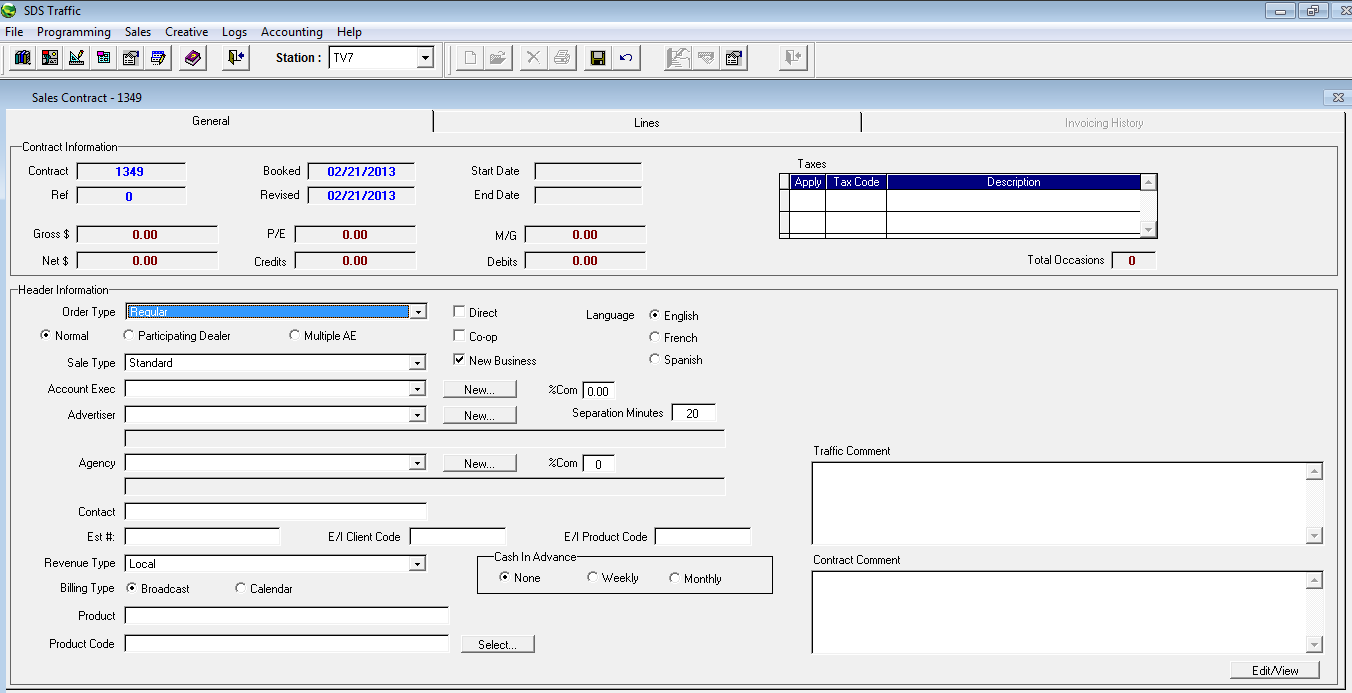
Task: Click the print icon in the toolbar
Action: [x=562, y=58]
